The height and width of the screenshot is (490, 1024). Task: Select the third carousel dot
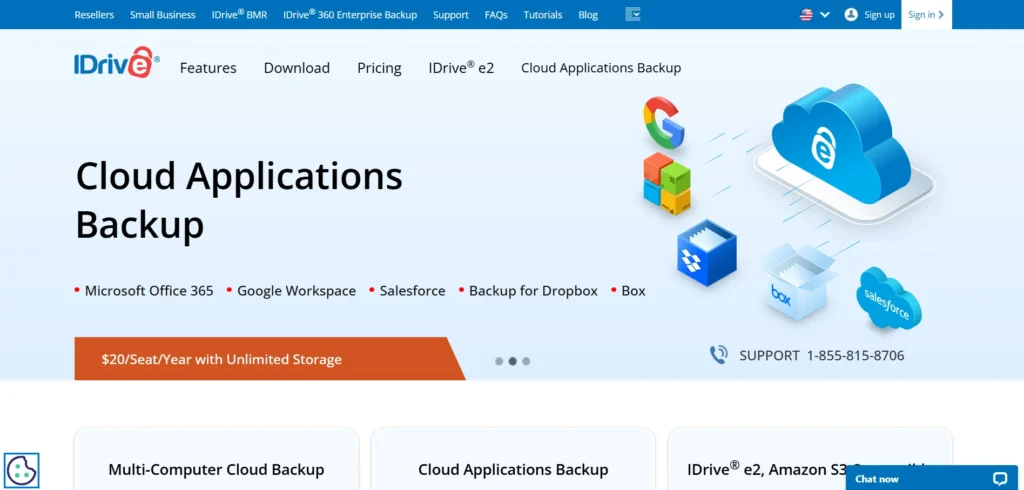click(526, 361)
